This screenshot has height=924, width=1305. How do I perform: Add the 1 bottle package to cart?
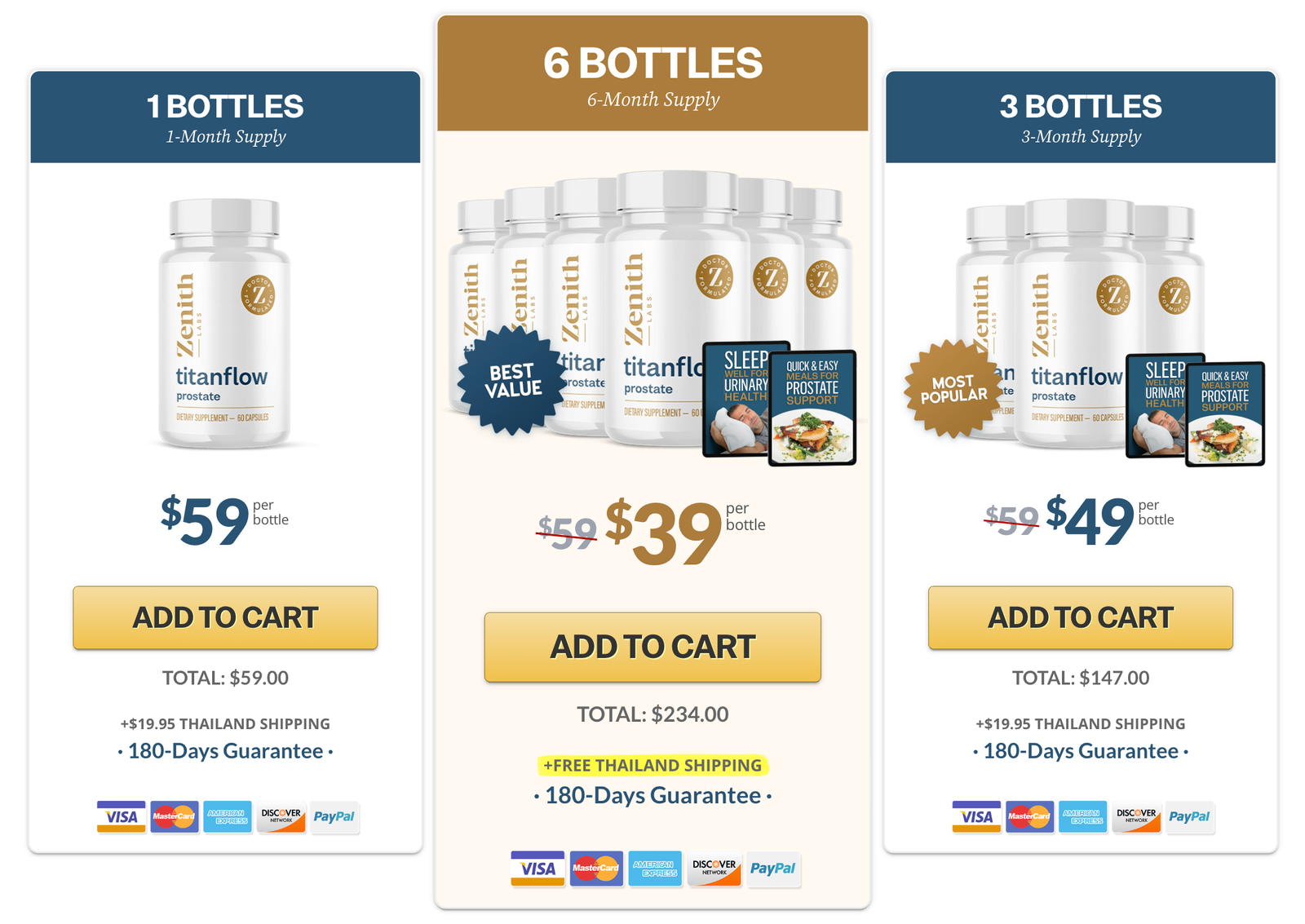pyautogui.click(x=225, y=617)
